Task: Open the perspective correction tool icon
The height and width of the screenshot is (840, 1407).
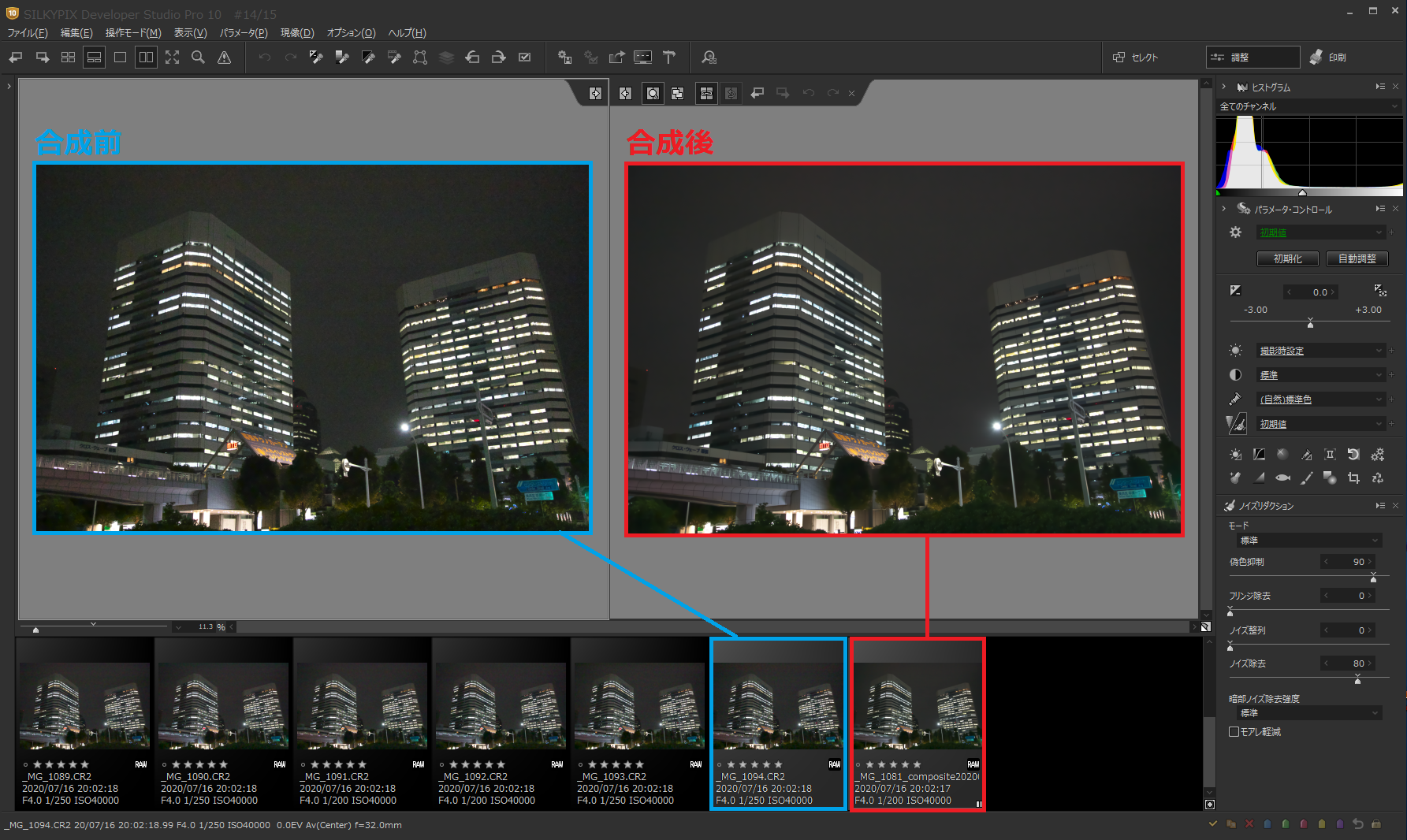Action: [x=420, y=58]
